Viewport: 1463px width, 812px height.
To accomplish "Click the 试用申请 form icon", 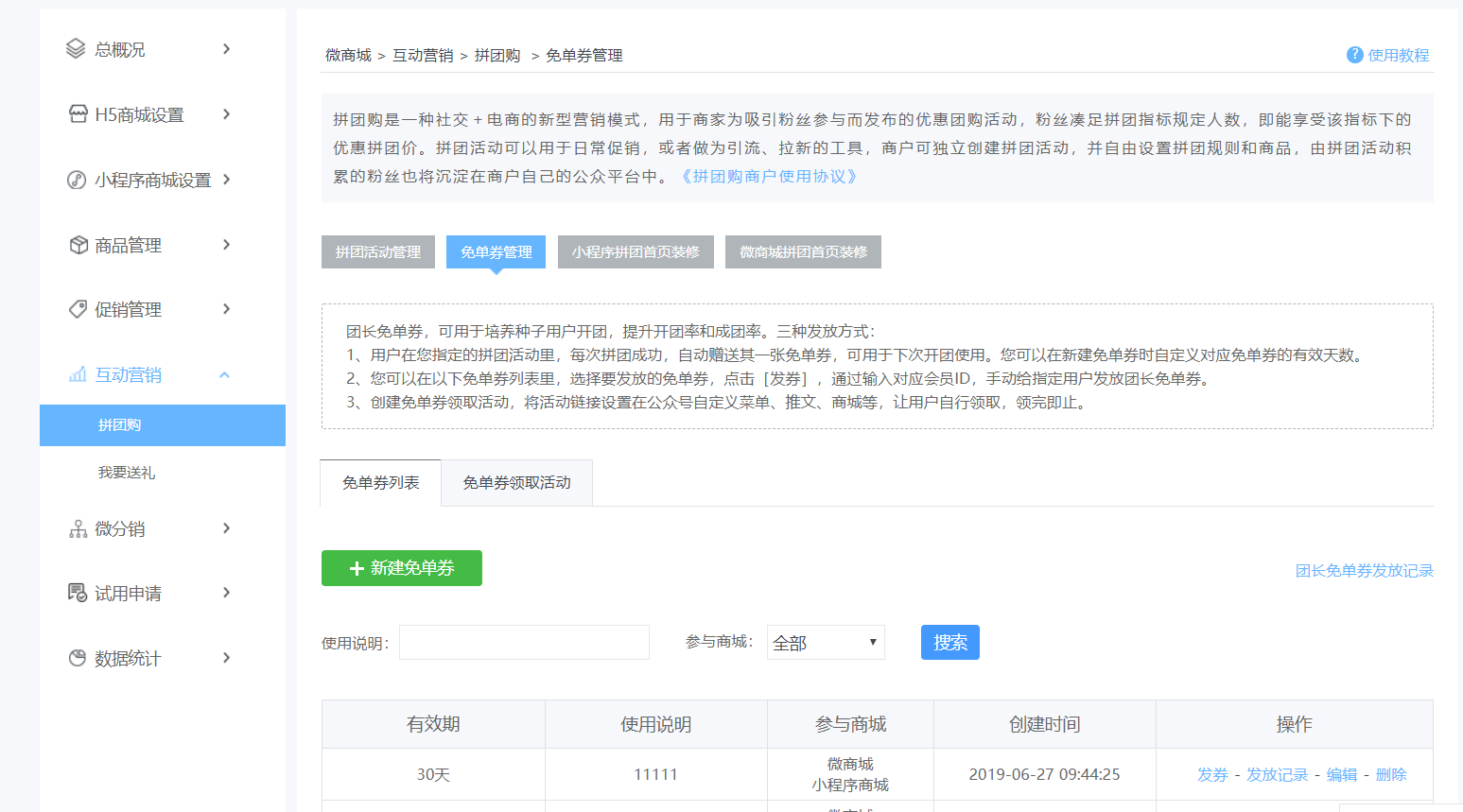I will (78, 593).
